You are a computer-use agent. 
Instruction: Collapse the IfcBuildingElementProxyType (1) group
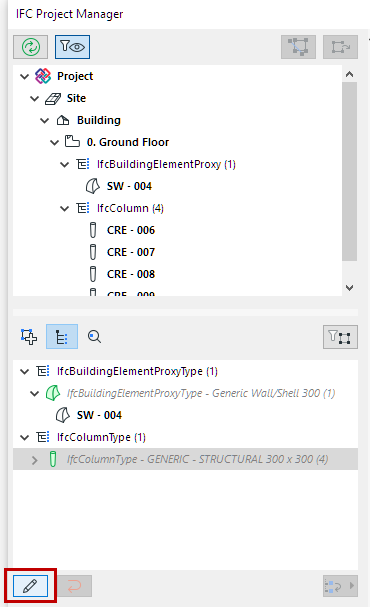point(25,372)
